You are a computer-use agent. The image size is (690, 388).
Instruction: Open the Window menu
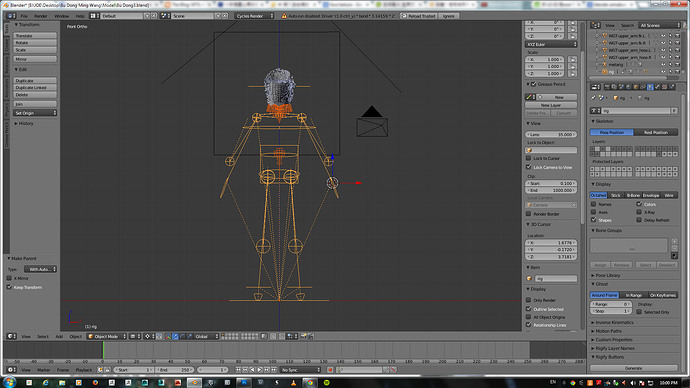(62, 16)
